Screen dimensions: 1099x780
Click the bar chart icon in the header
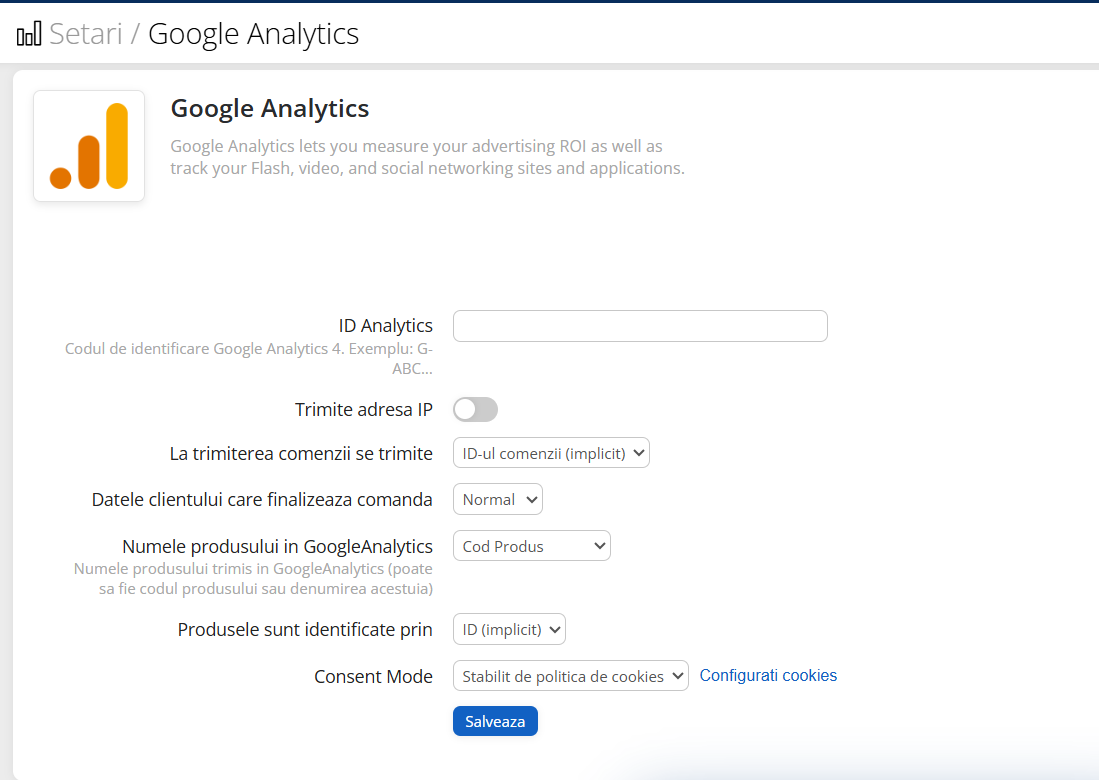click(x=27, y=31)
